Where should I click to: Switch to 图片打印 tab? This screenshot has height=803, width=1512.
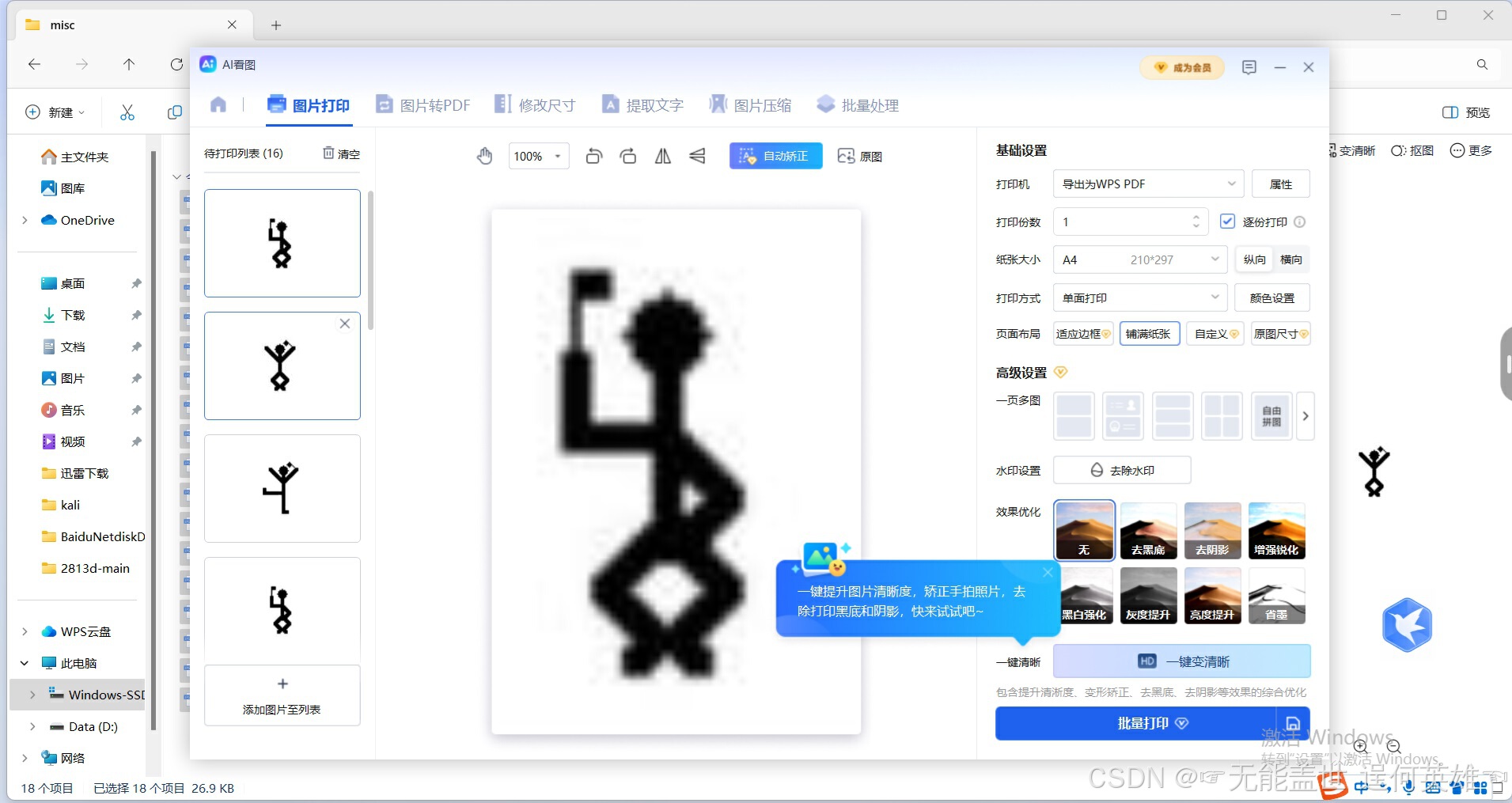pos(309,105)
